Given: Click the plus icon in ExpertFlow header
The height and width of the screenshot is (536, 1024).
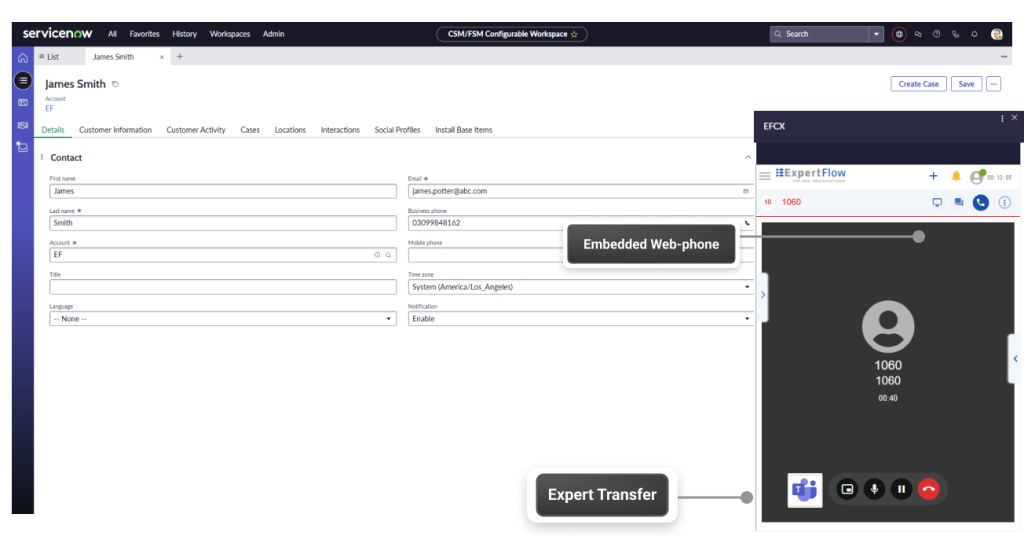Looking at the screenshot, I should 933,176.
